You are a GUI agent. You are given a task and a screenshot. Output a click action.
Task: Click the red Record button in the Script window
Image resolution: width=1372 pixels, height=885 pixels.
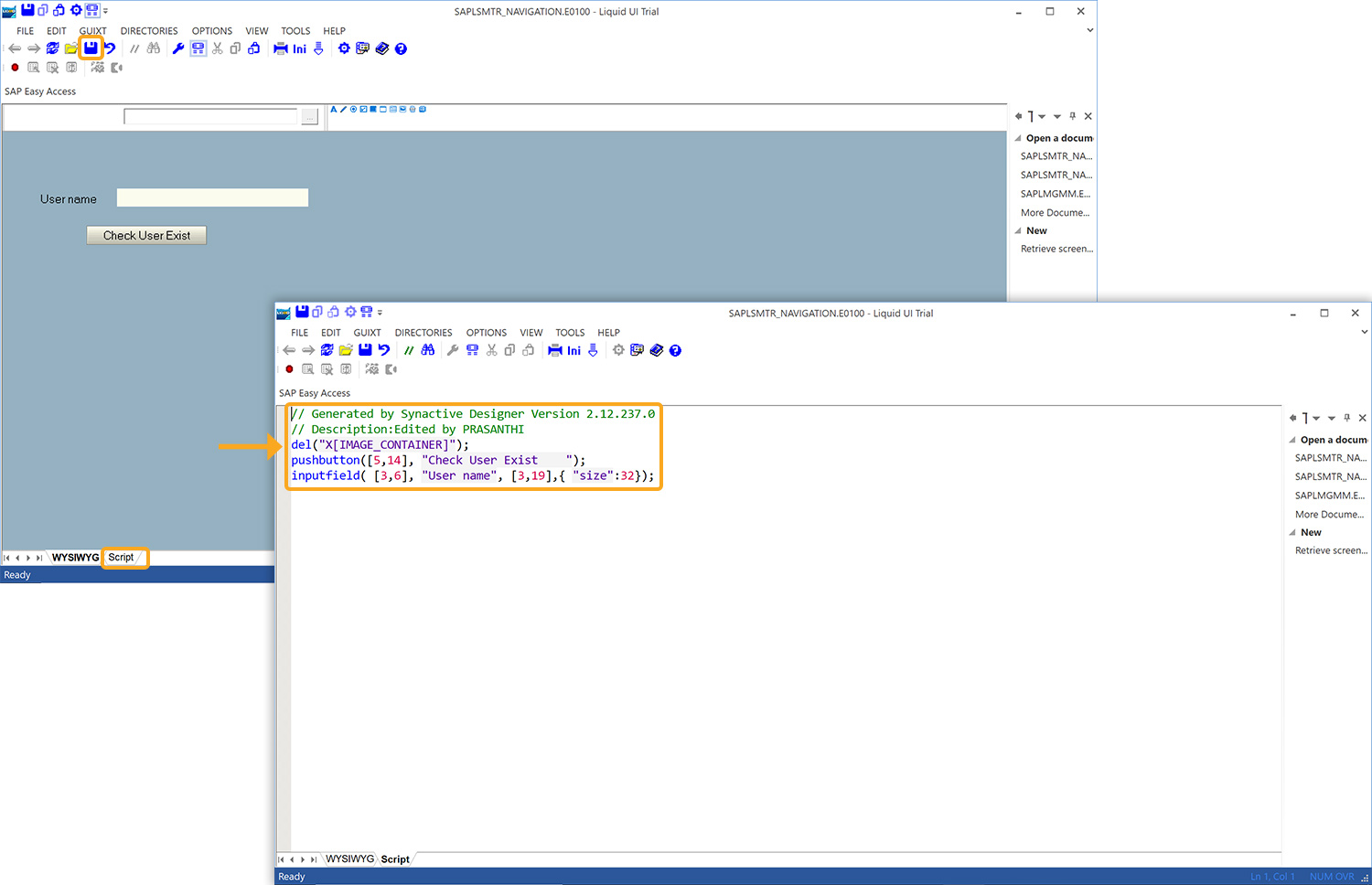click(x=289, y=369)
